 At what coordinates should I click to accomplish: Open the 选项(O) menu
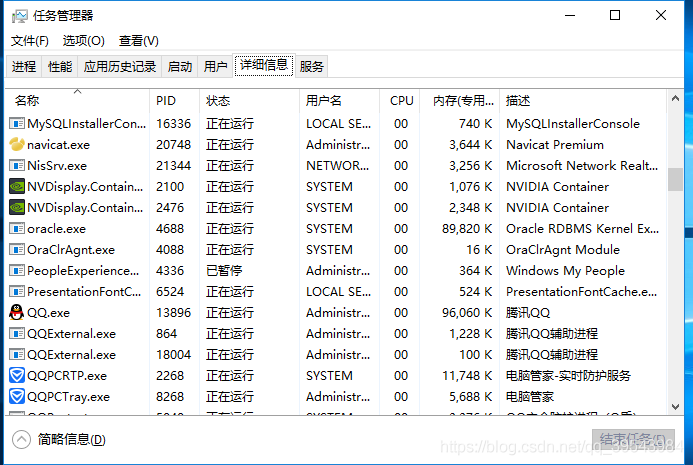coord(84,41)
